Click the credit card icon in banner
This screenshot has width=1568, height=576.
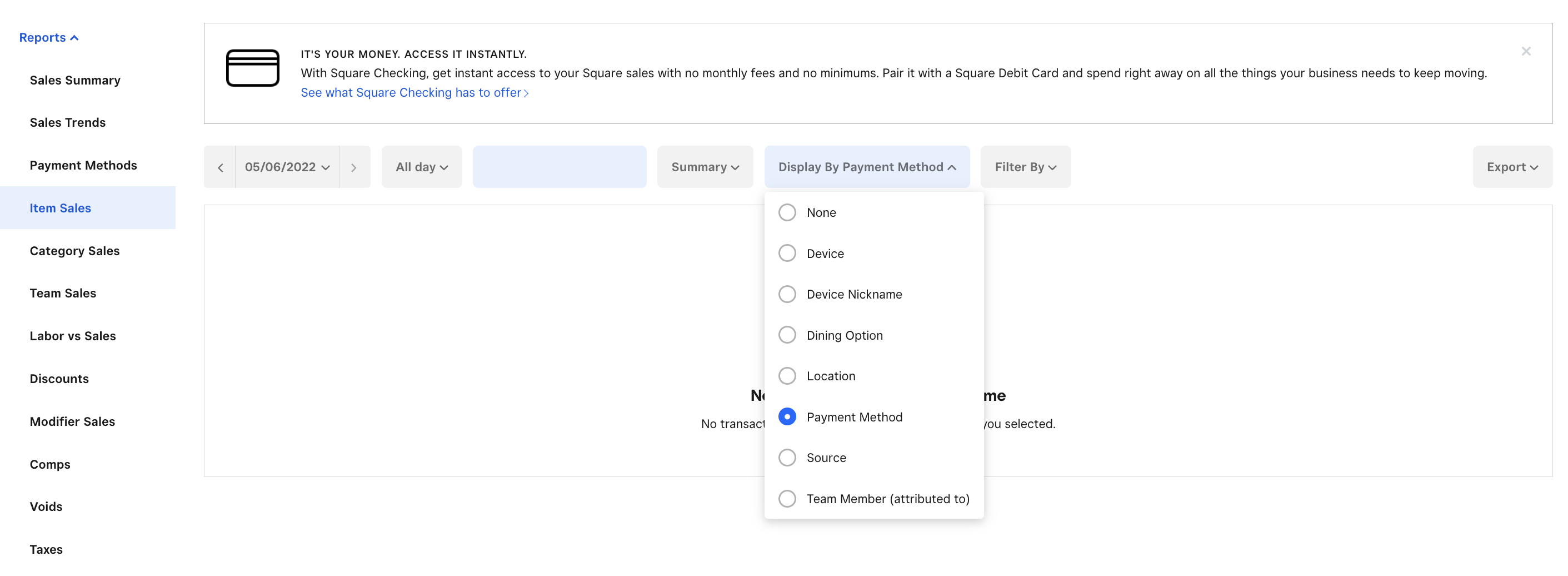(253, 68)
